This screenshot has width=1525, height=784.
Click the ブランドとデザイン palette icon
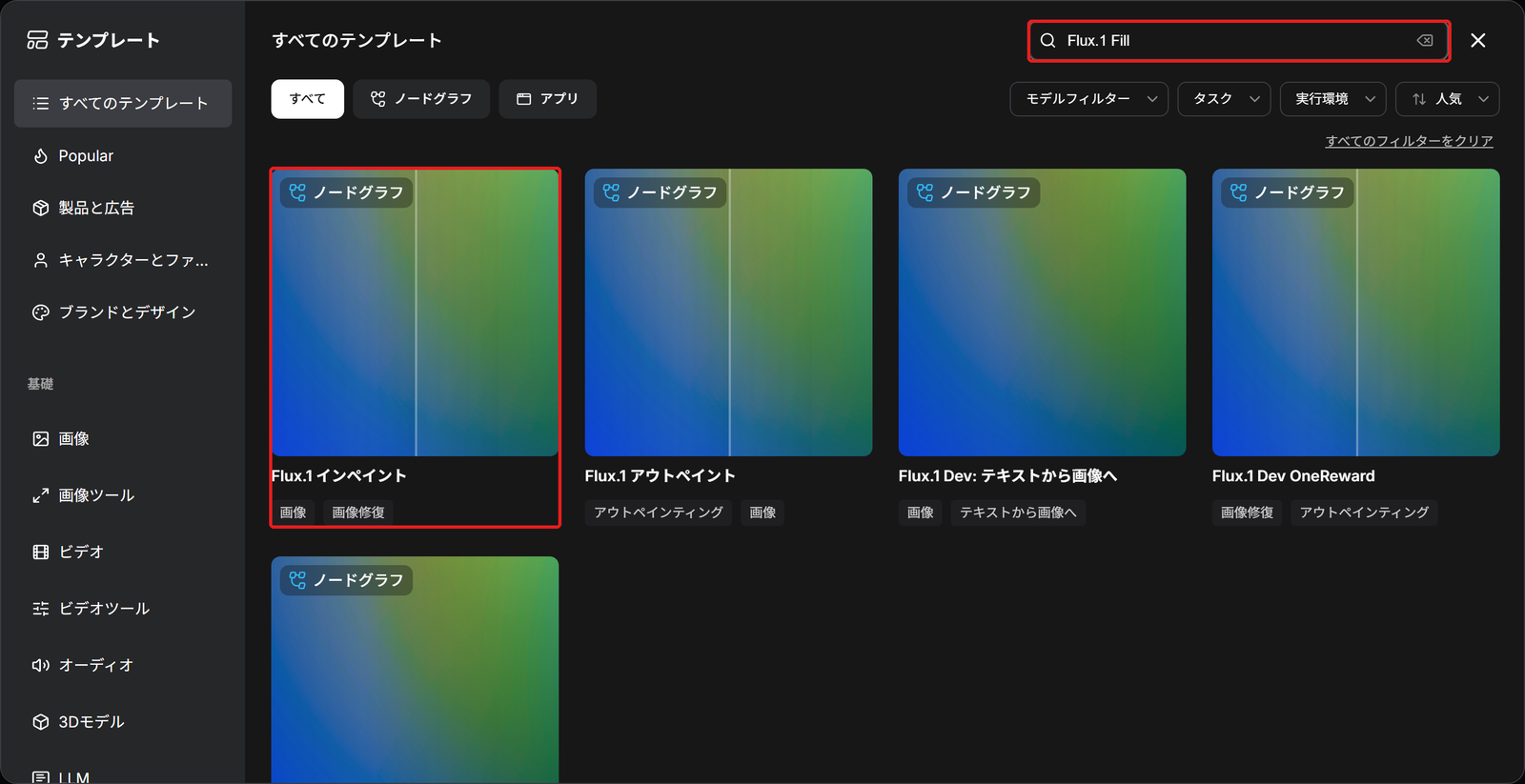coord(40,312)
